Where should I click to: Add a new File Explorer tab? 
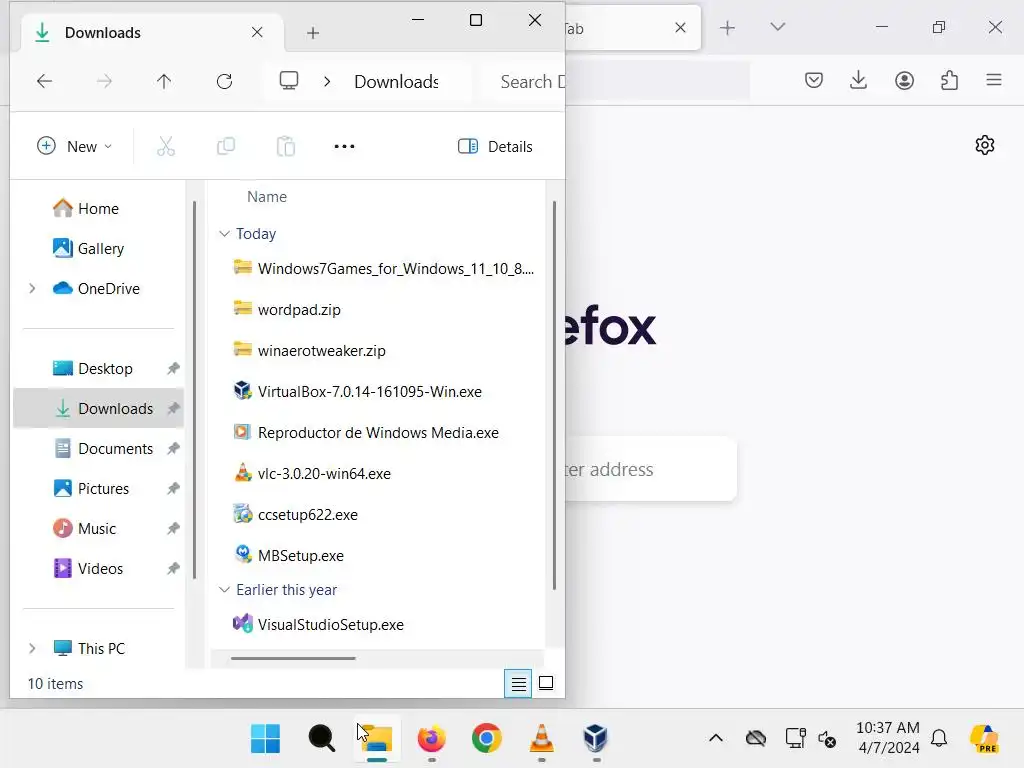[x=313, y=33]
